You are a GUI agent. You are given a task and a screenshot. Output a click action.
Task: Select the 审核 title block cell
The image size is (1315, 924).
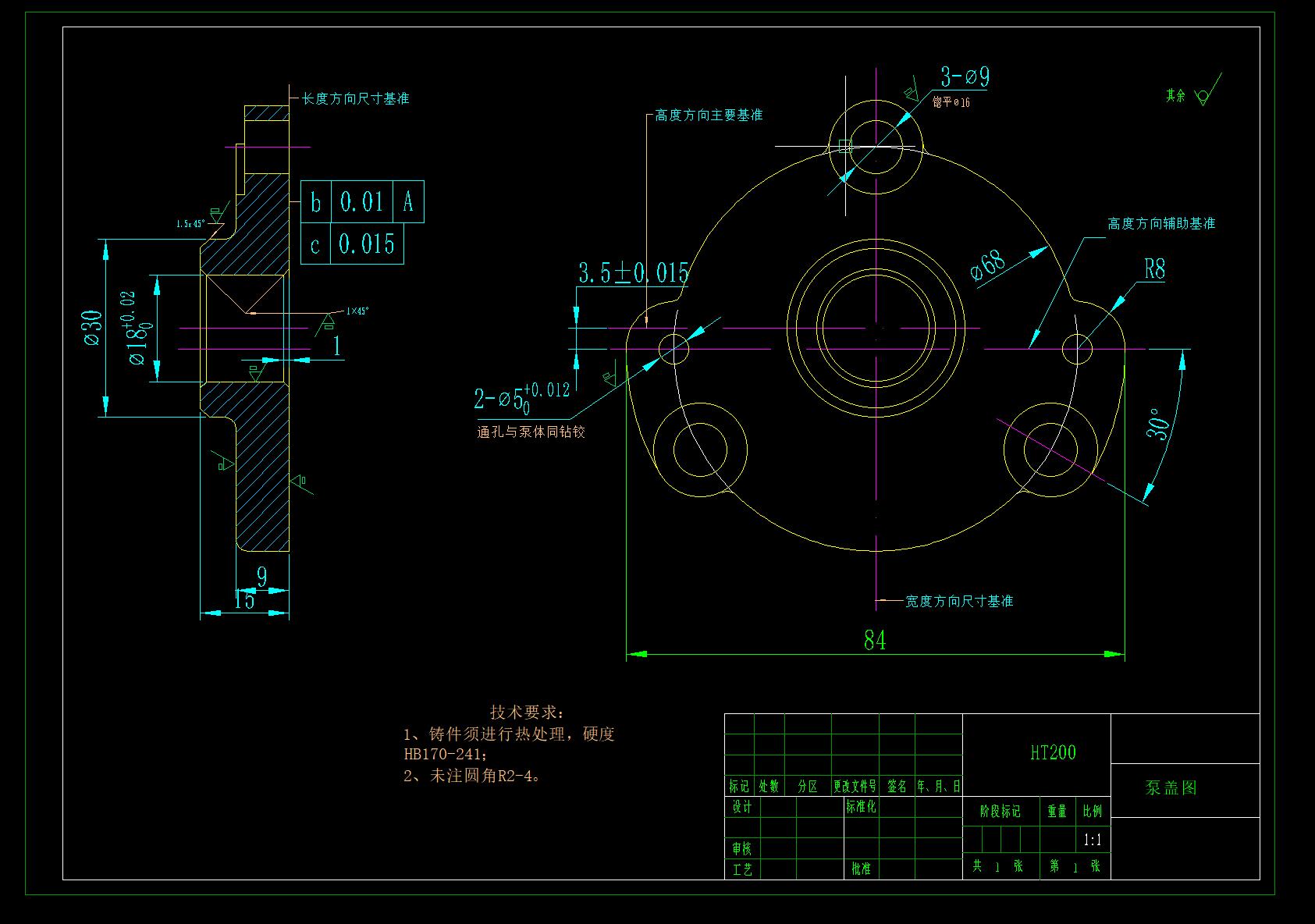coord(741,848)
